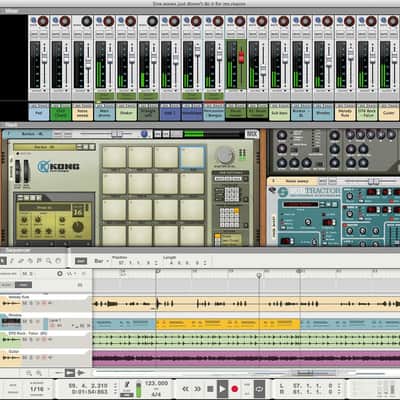Click the DTR Rock mixer channel label

[367, 113]
